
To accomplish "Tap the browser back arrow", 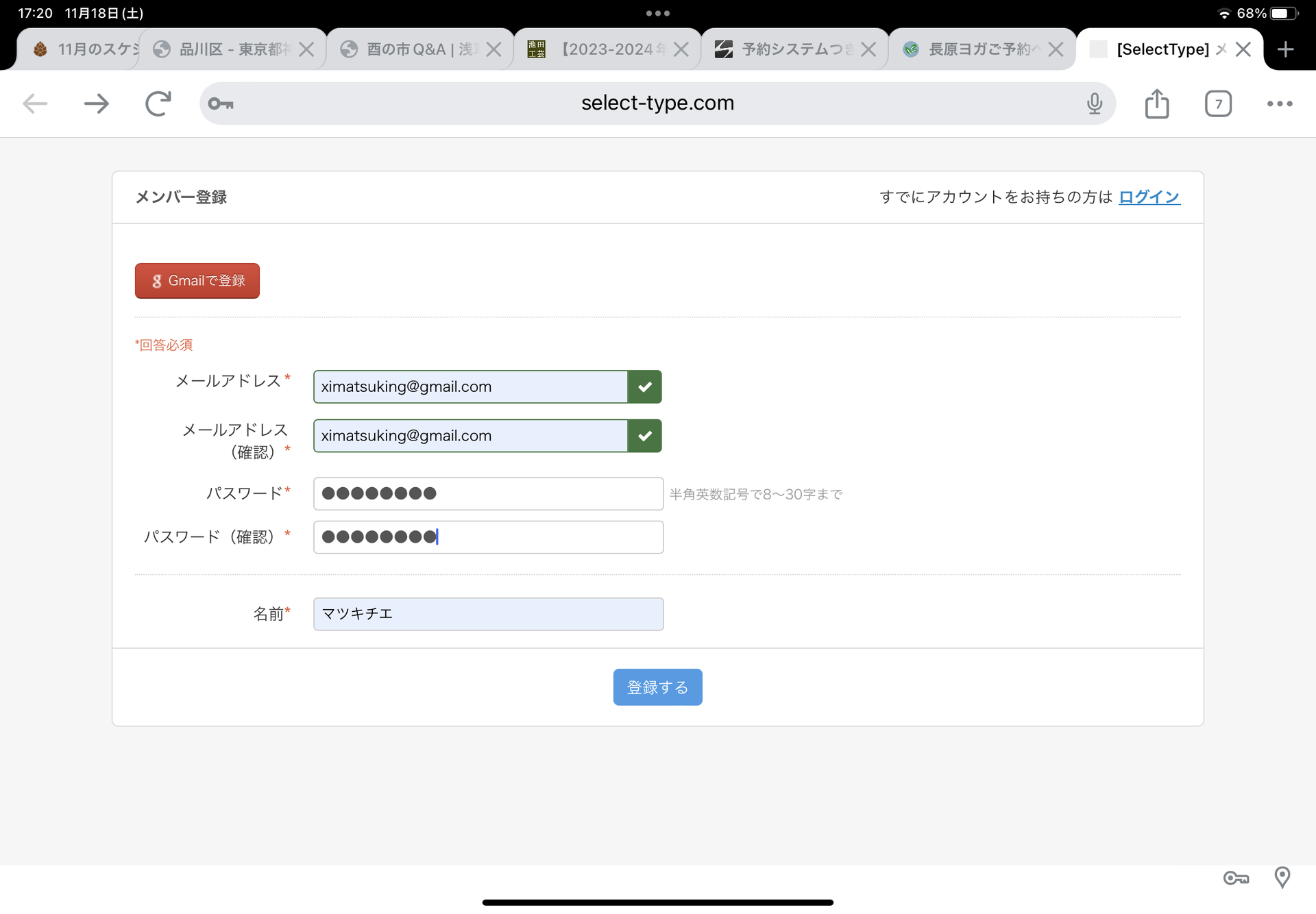I will tap(35, 103).
